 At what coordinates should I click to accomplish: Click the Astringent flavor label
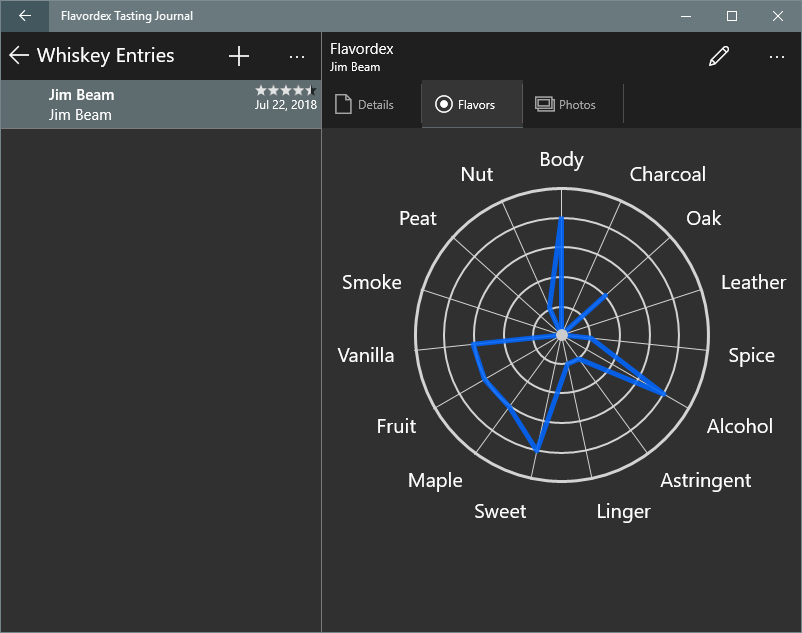coord(705,481)
